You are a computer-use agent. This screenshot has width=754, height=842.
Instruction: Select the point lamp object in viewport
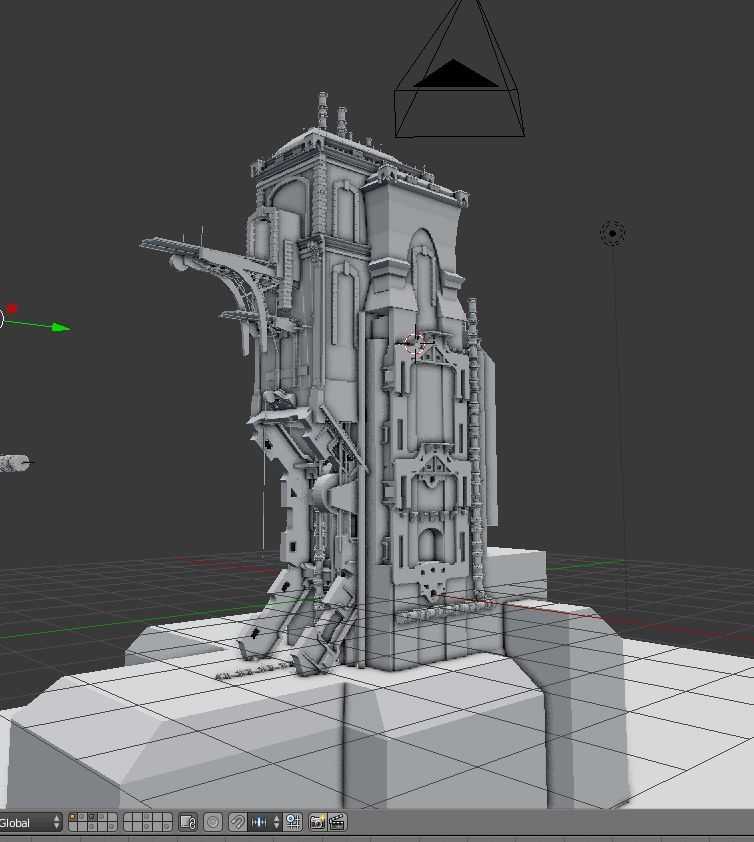612,234
